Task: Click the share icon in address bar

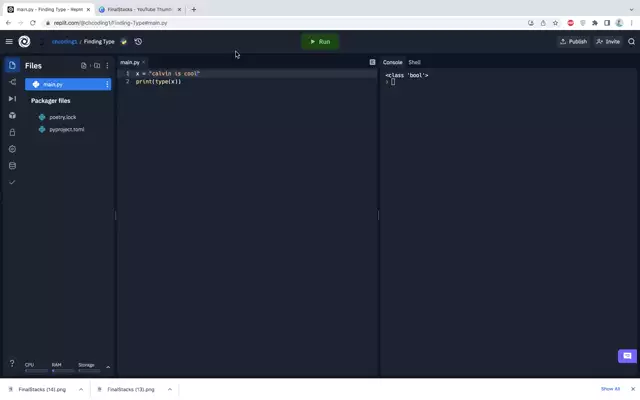Action: [x=543, y=23]
